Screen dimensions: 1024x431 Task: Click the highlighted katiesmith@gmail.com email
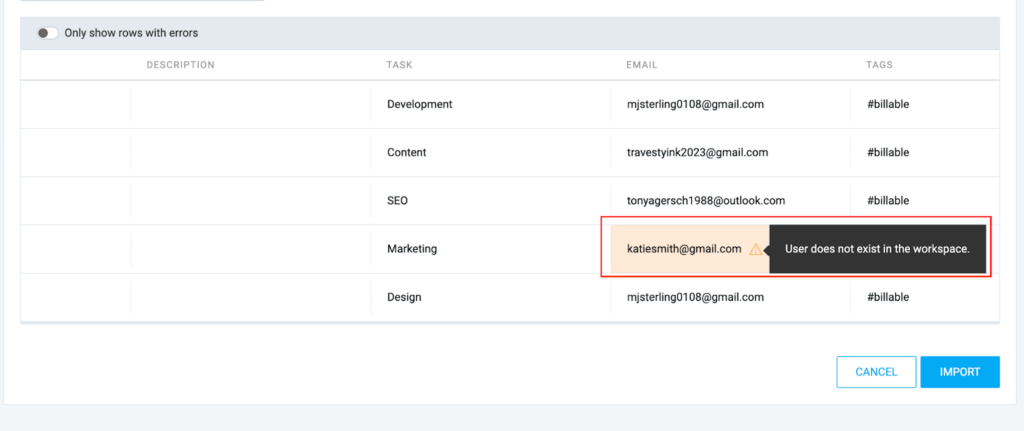pyautogui.click(x=683, y=249)
